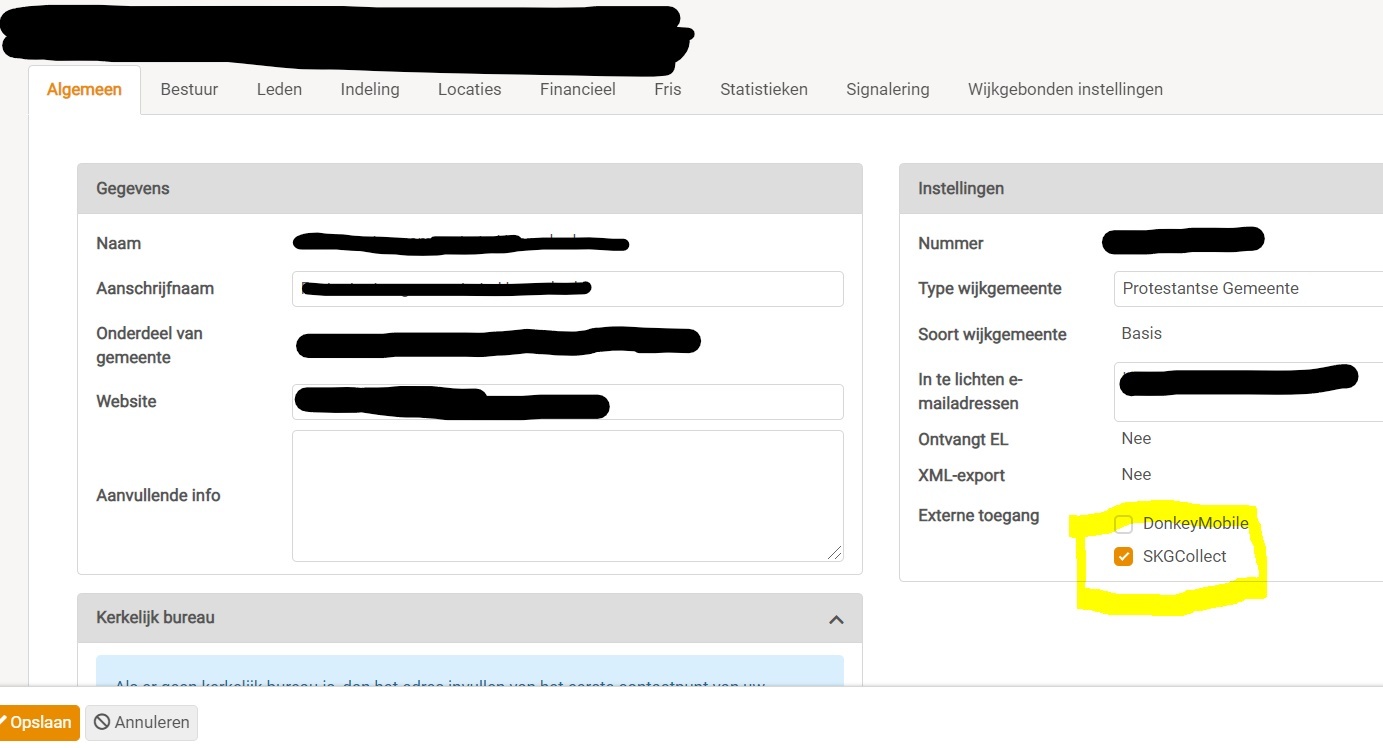
Task: Switch to the Bestuur tab
Action: (x=189, y=89)
